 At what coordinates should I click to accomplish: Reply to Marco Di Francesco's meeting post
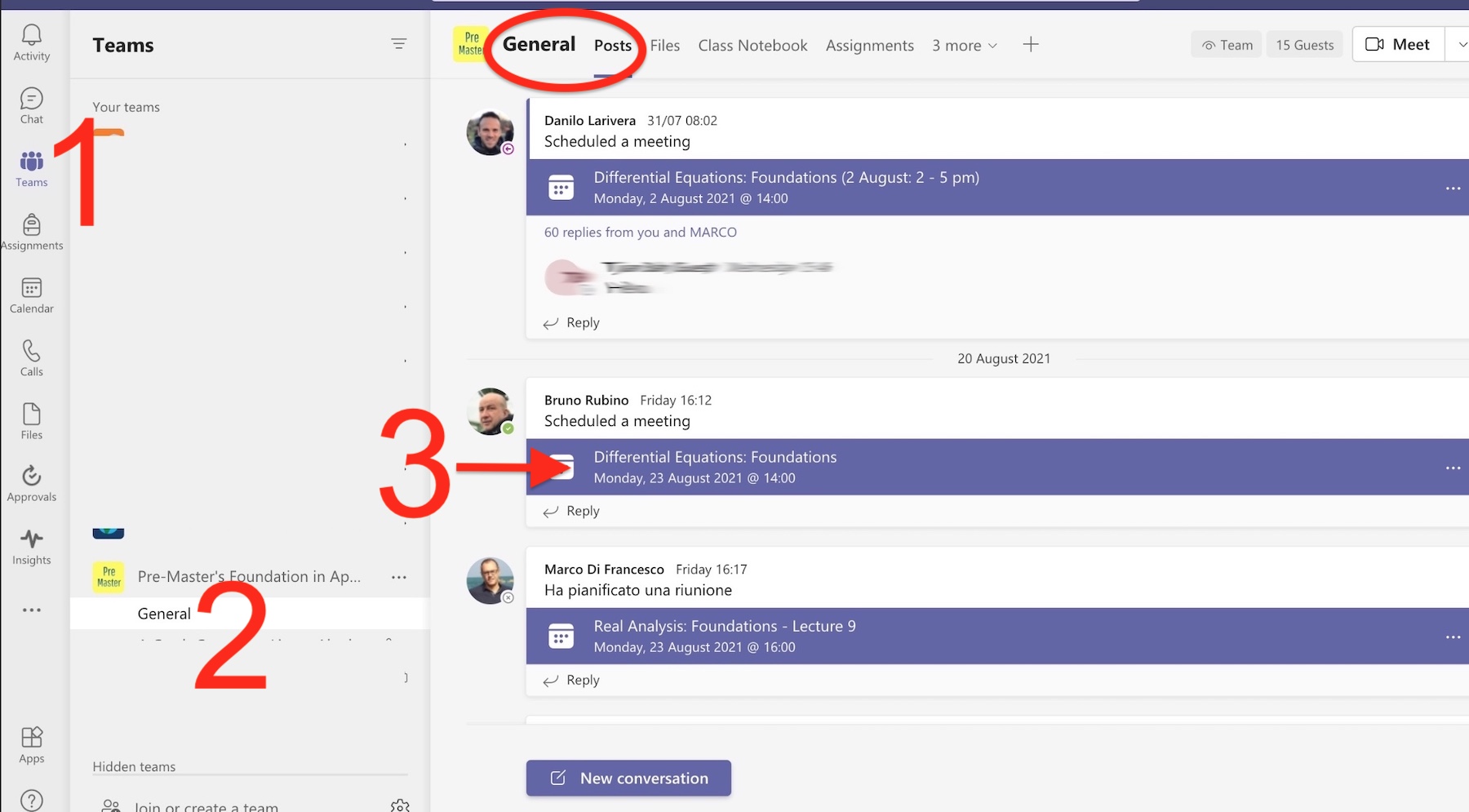(572, 680)
